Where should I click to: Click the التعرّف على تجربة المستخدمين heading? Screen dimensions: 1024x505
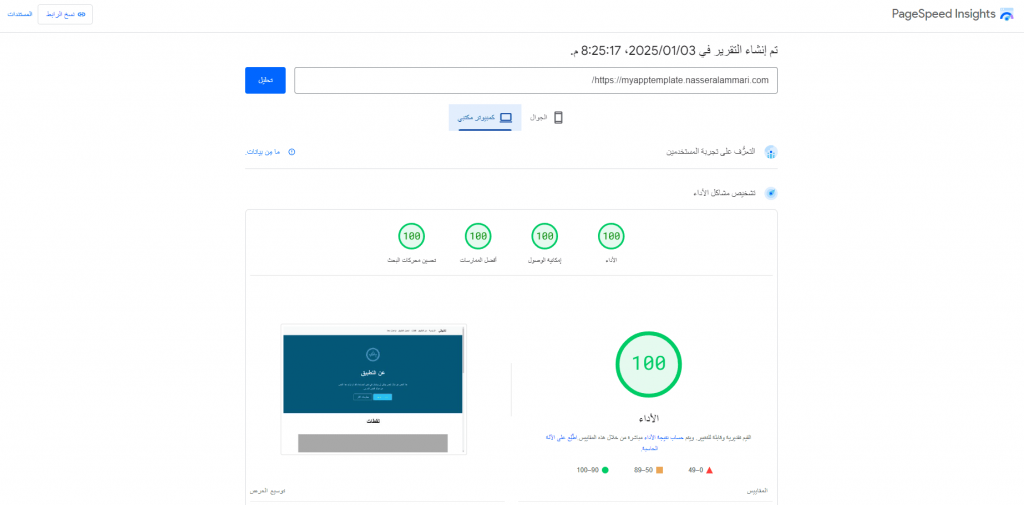click(711, 152)
